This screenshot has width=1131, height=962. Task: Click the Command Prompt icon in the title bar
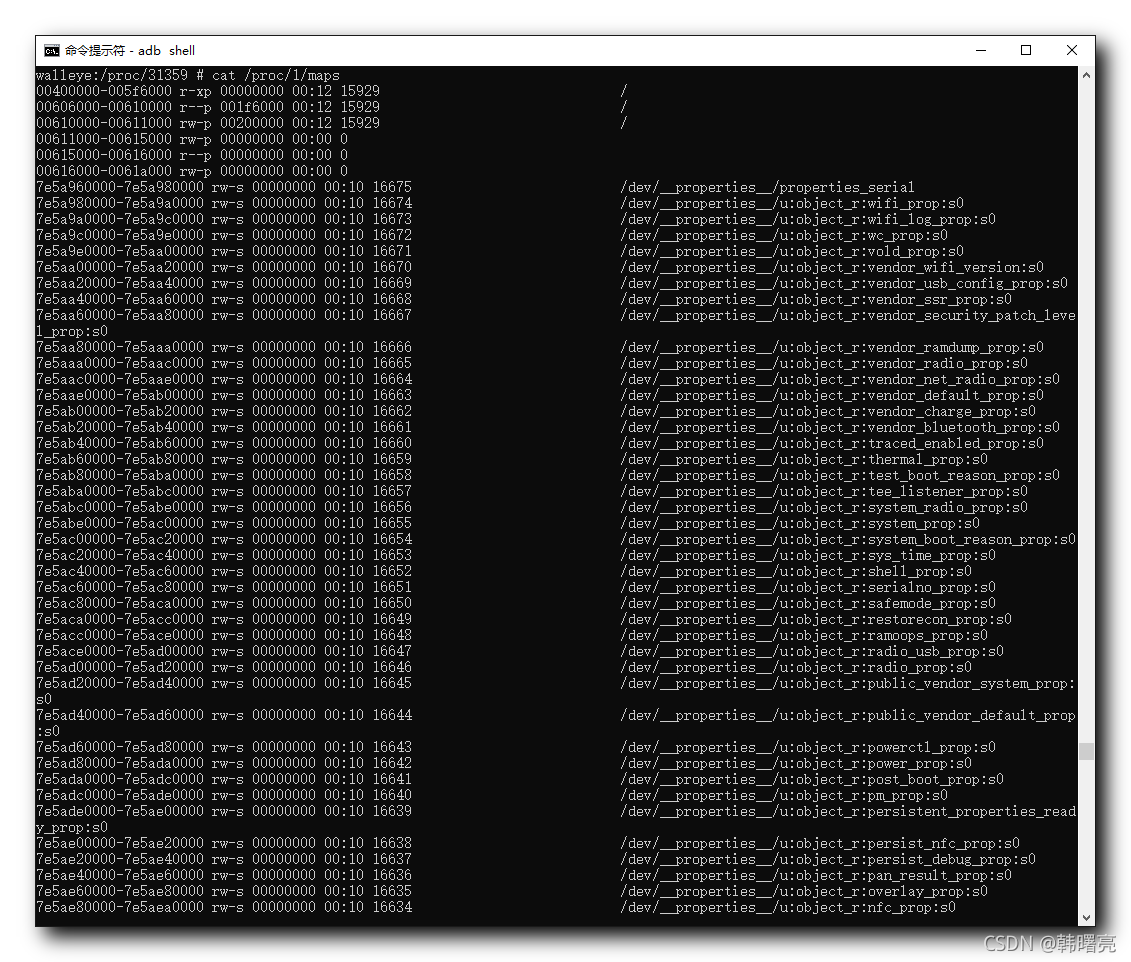(x=51, y=50)
